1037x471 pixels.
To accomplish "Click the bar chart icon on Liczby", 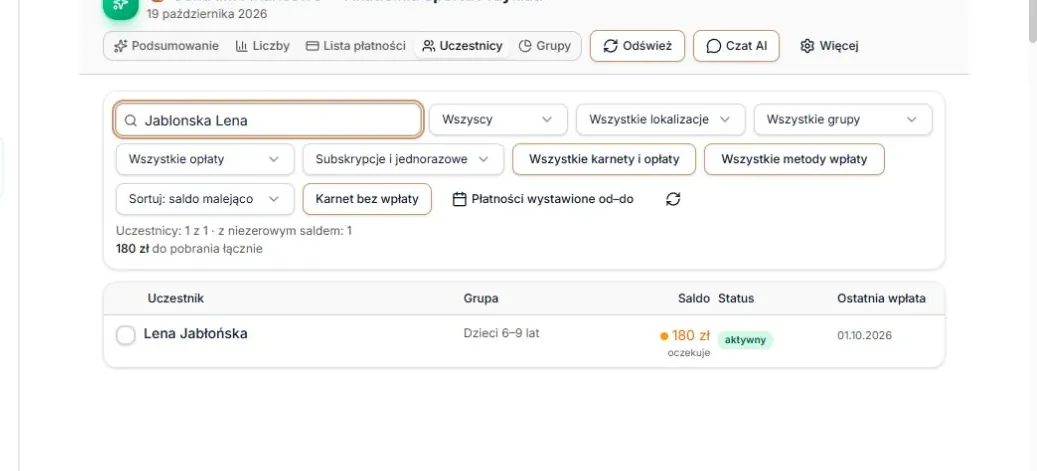I will (241, 46).
